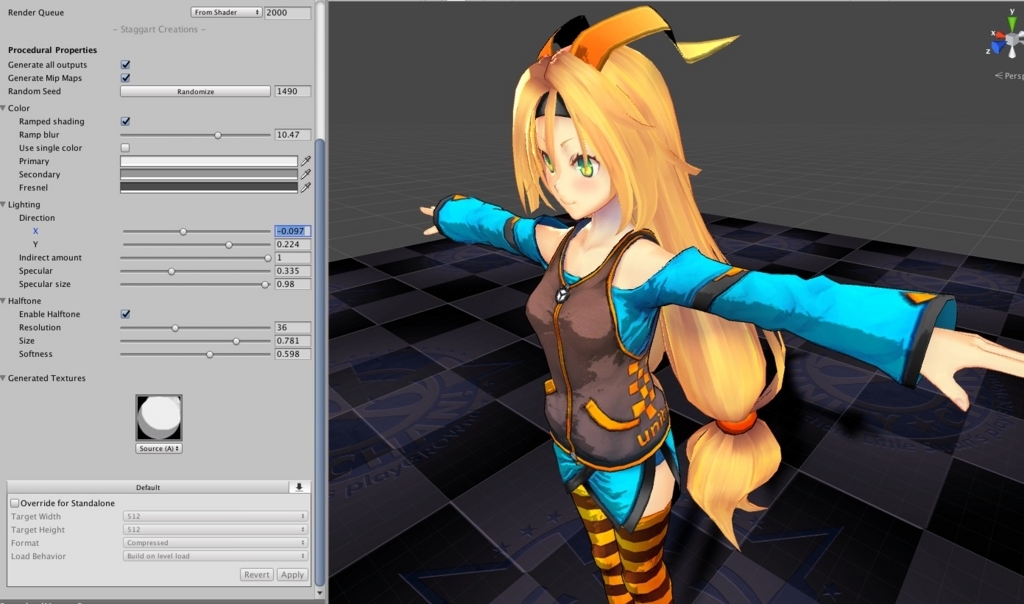Uncheck Generate Mip Maps
Viewport: 1024px width, 604px height.
pyautogui.click(x=125, y=78)
